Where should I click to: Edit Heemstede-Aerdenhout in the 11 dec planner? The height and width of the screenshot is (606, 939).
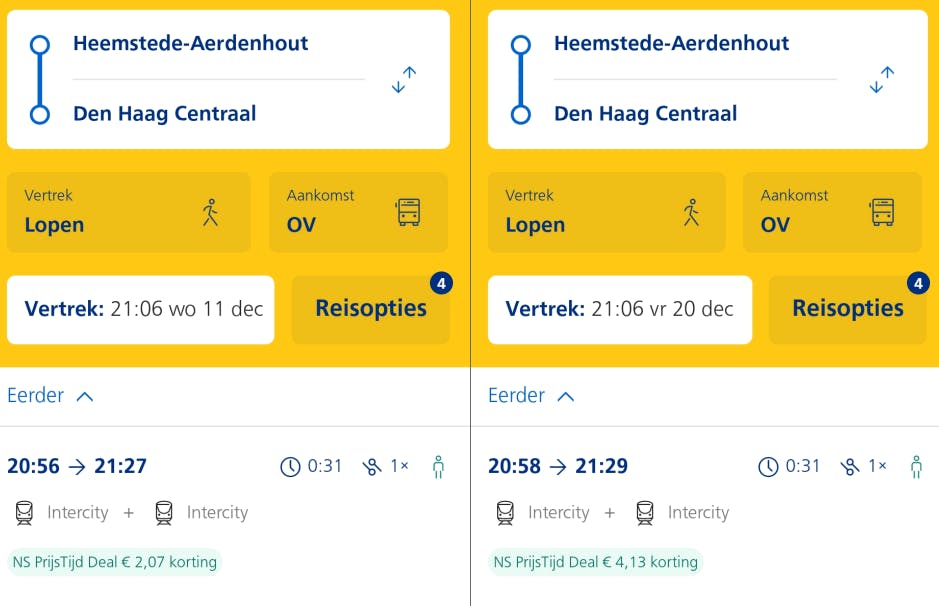pos(190,44)
